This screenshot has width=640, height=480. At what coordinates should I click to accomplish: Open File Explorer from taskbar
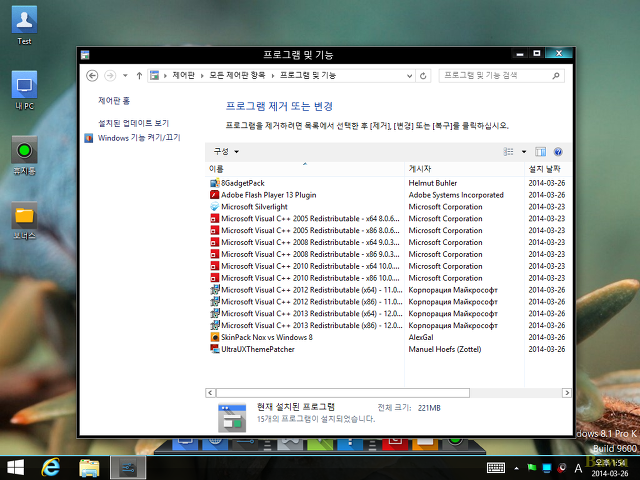[89, 468]
